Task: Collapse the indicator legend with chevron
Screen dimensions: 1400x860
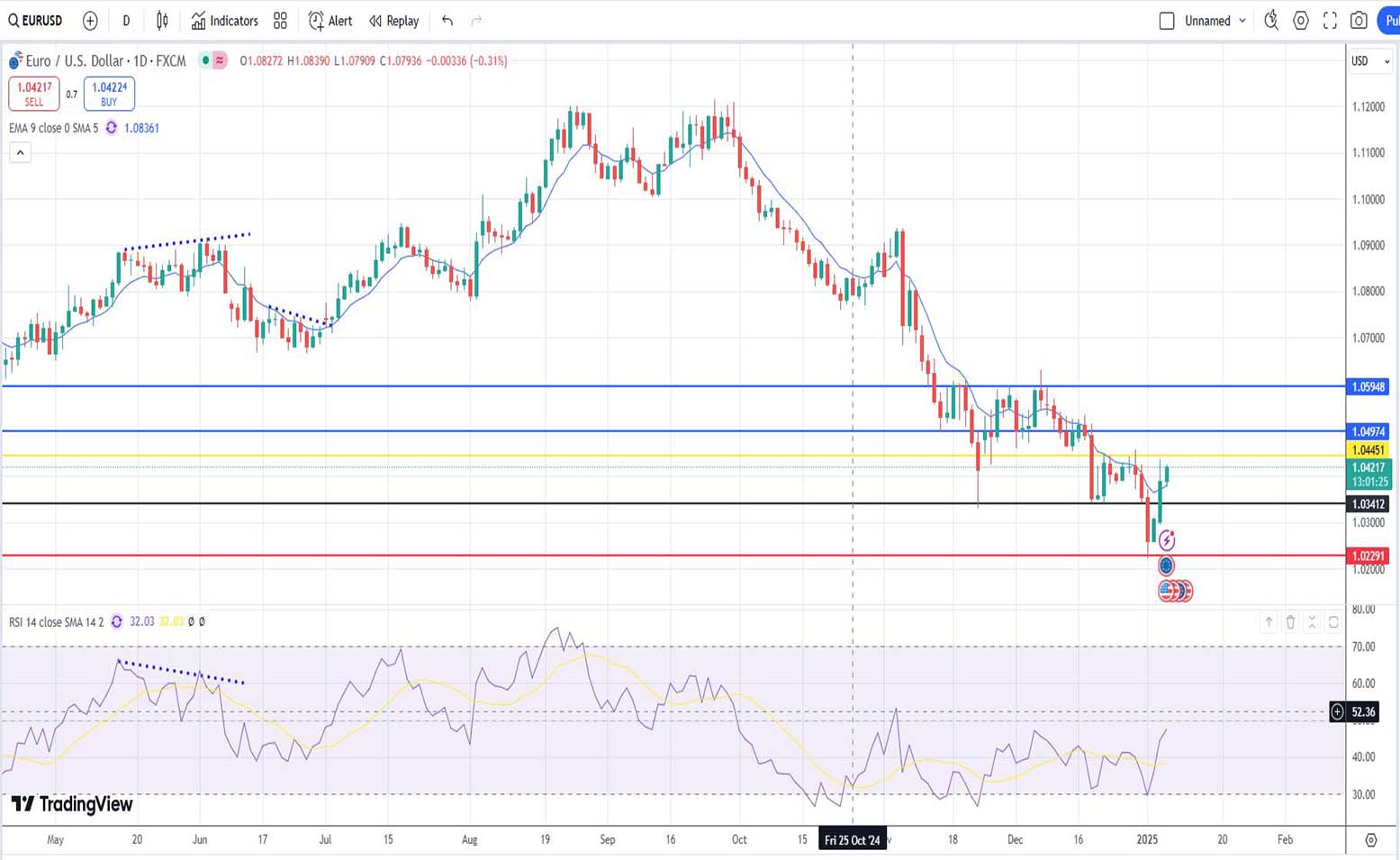Action: point(20,153)
